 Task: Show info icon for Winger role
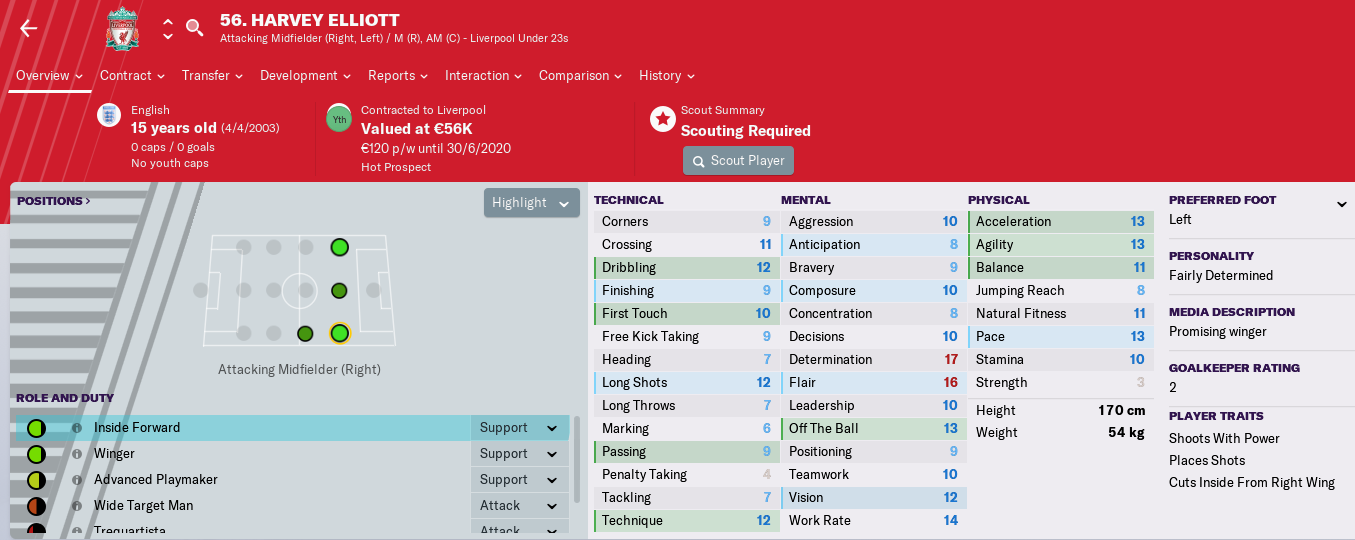76,454
